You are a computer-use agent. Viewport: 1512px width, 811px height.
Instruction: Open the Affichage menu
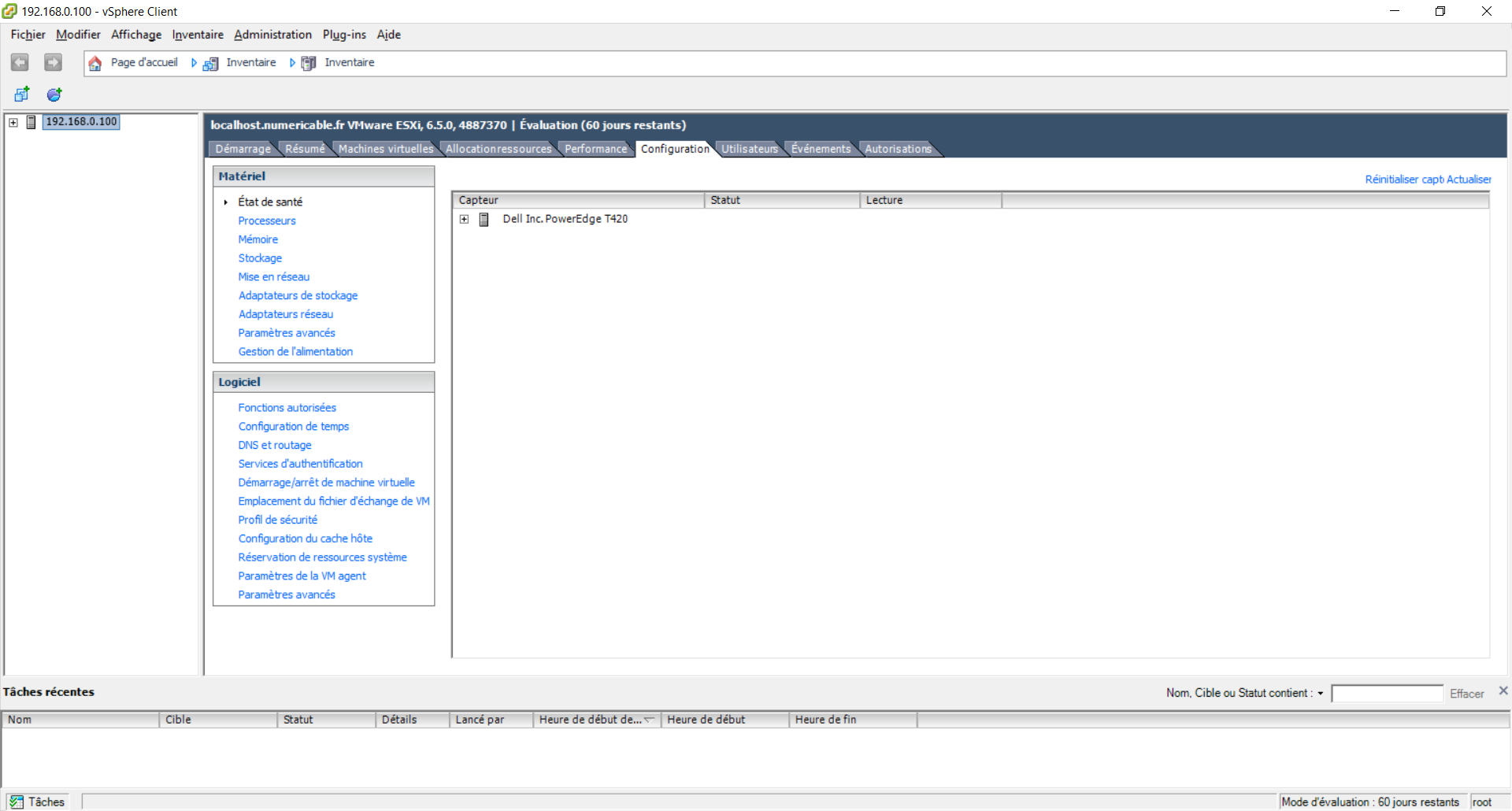point(136,35)
